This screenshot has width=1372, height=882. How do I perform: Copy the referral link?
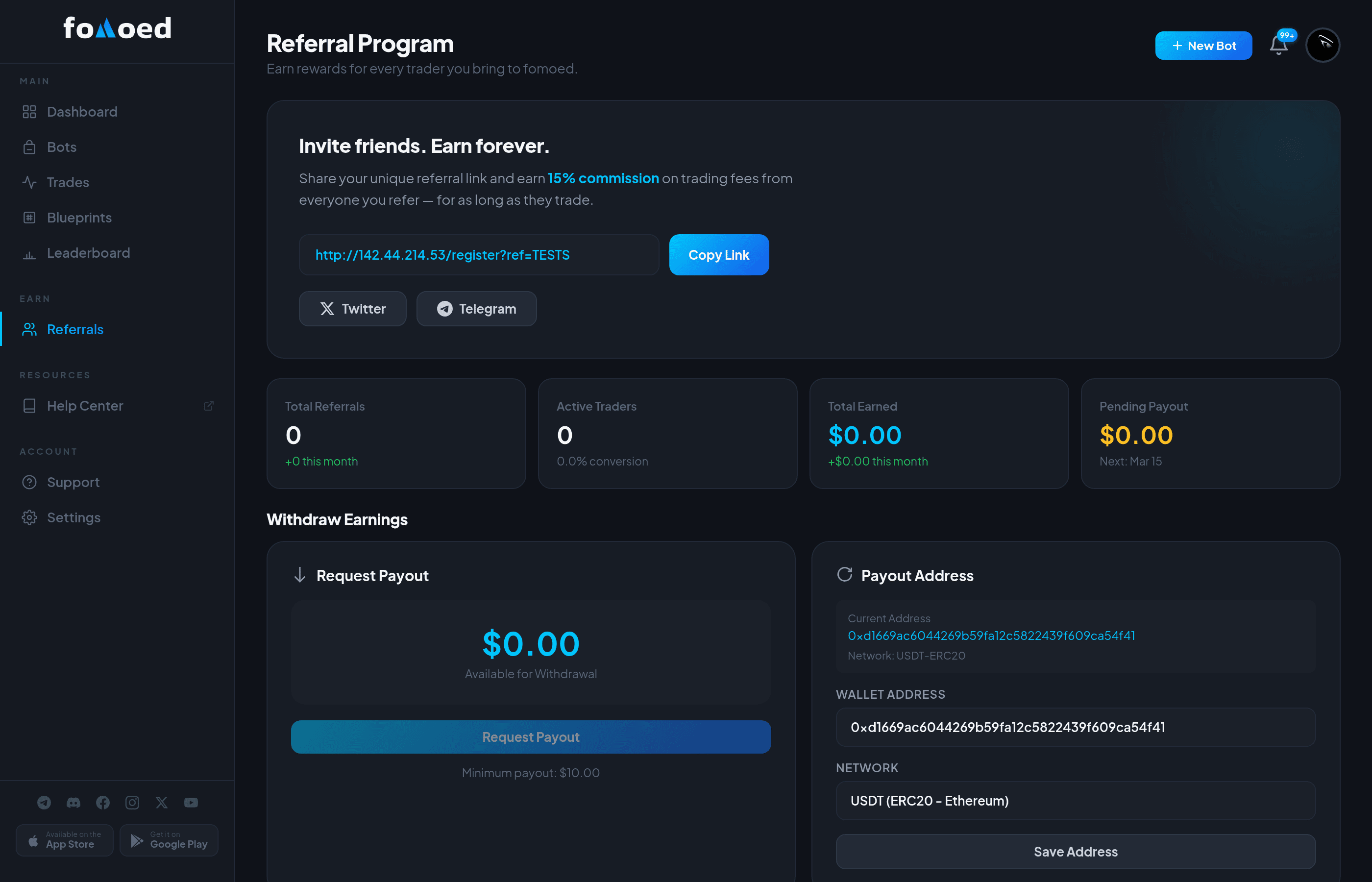tap(719, 255)
